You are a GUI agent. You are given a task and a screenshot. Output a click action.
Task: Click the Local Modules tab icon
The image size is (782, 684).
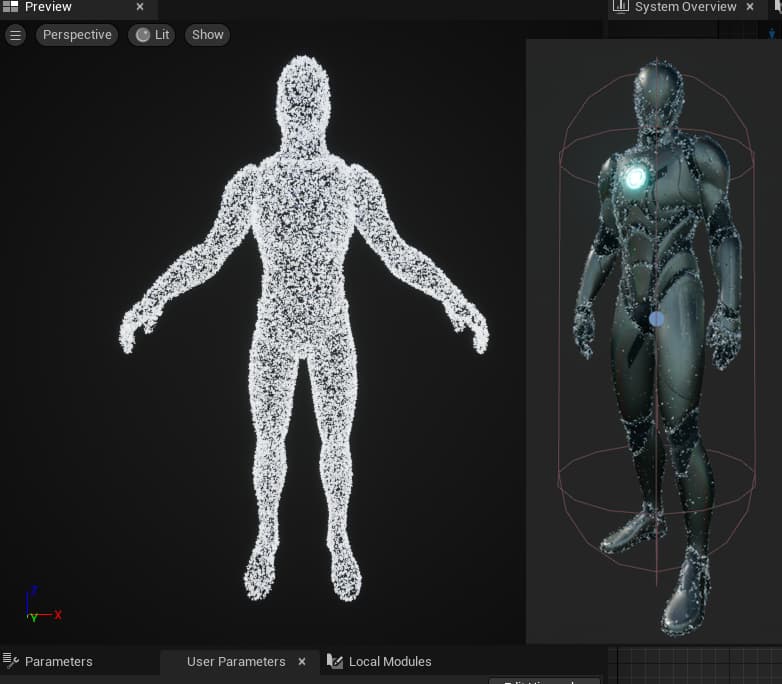click(335, 661)
